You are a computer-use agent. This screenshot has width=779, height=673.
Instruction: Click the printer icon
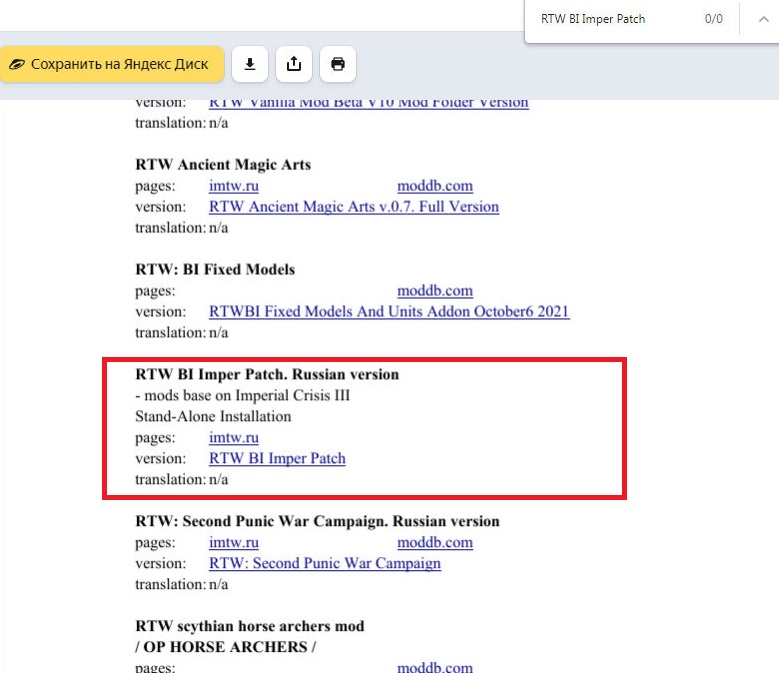pos(338,64)
